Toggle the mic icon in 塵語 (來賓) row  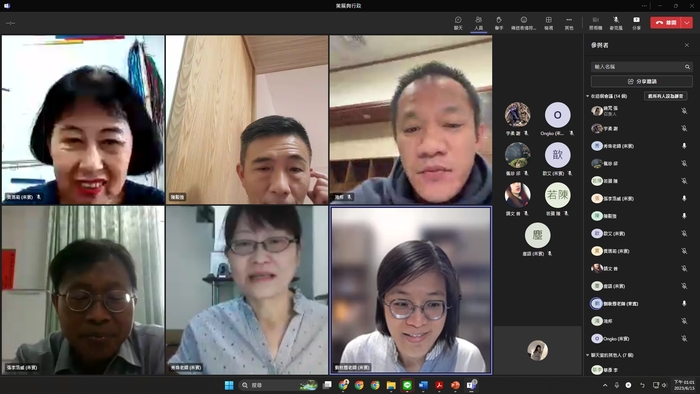click(684, 286)
